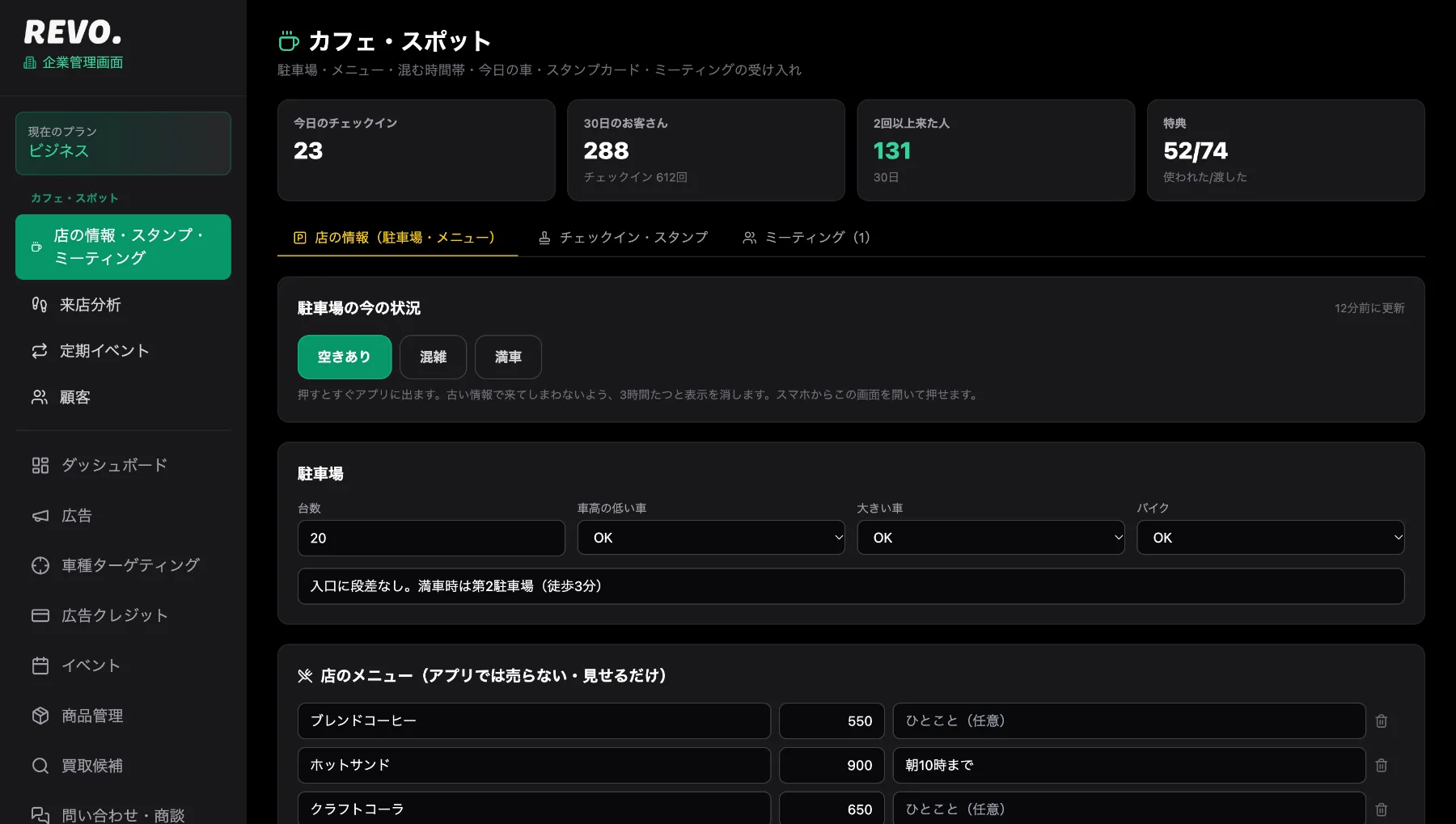Click the price field showing 550
1456x824 pixels.
(x=832, y=720)
